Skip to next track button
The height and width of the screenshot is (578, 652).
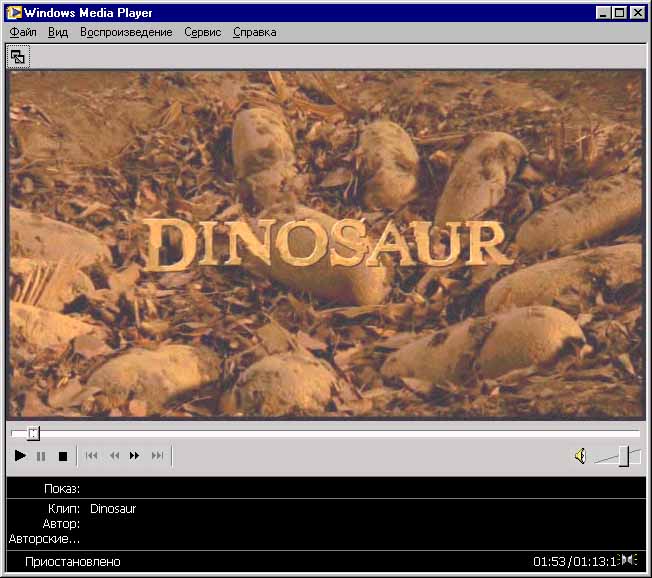pyautogui.click(x=157, y=456)
